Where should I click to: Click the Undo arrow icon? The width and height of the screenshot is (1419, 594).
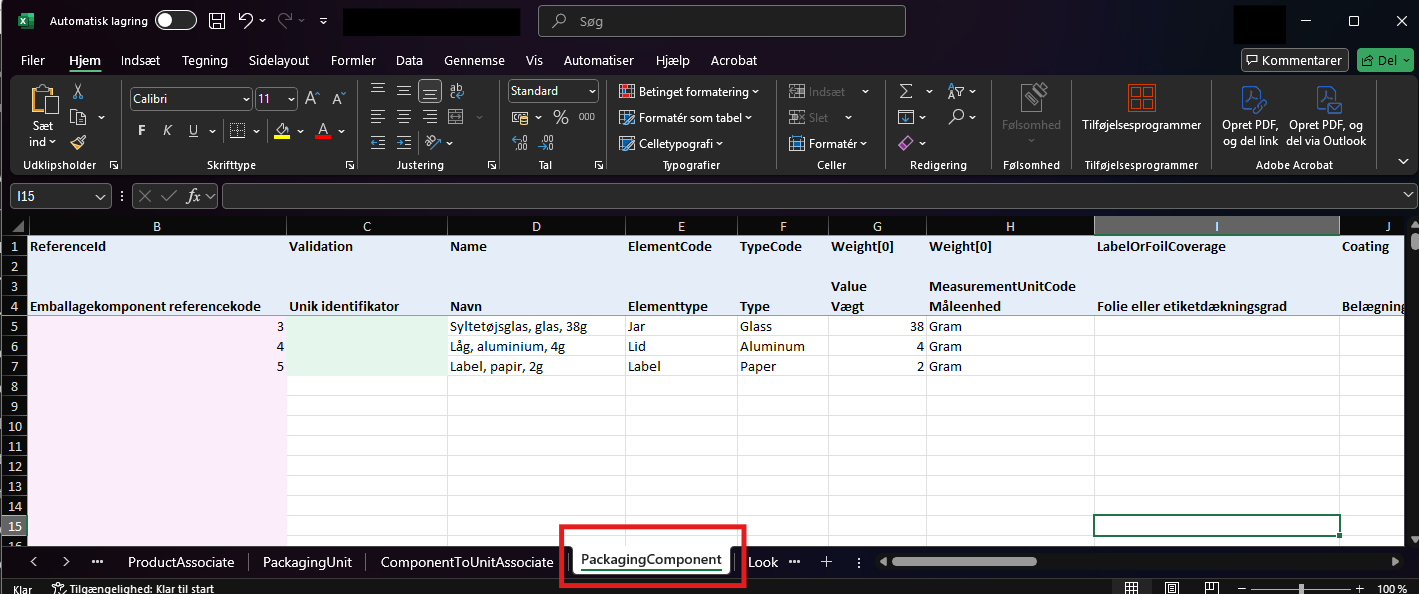pos(245,20)
